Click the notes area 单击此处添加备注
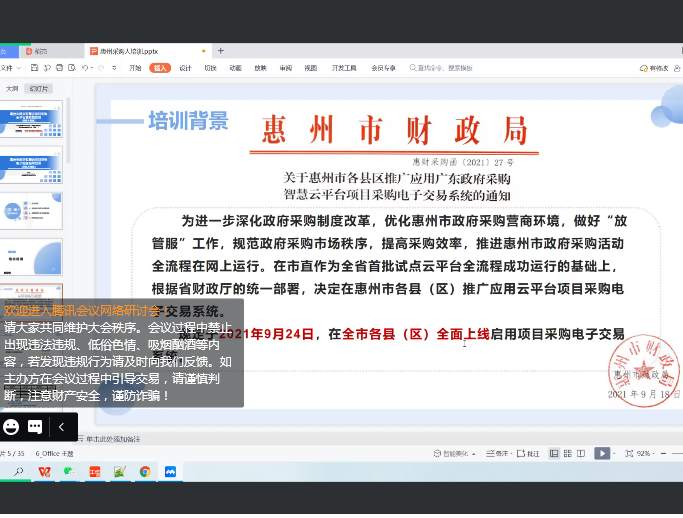683x518 pixels. tap(113, 439)
